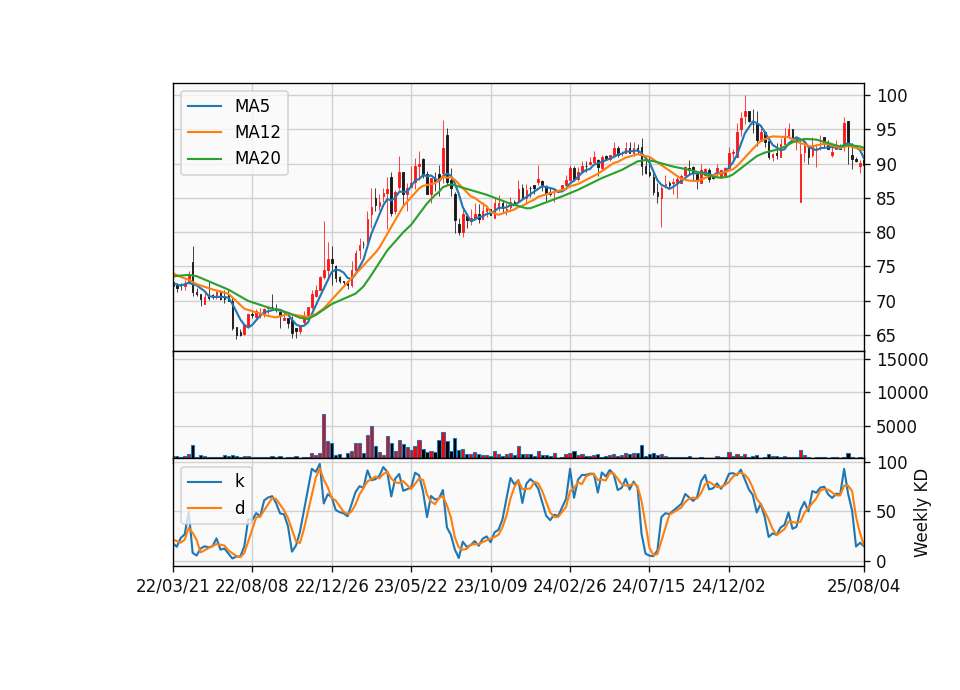Click the 23/10/09 date tick label
960x690 pixels.
[490, 586]
